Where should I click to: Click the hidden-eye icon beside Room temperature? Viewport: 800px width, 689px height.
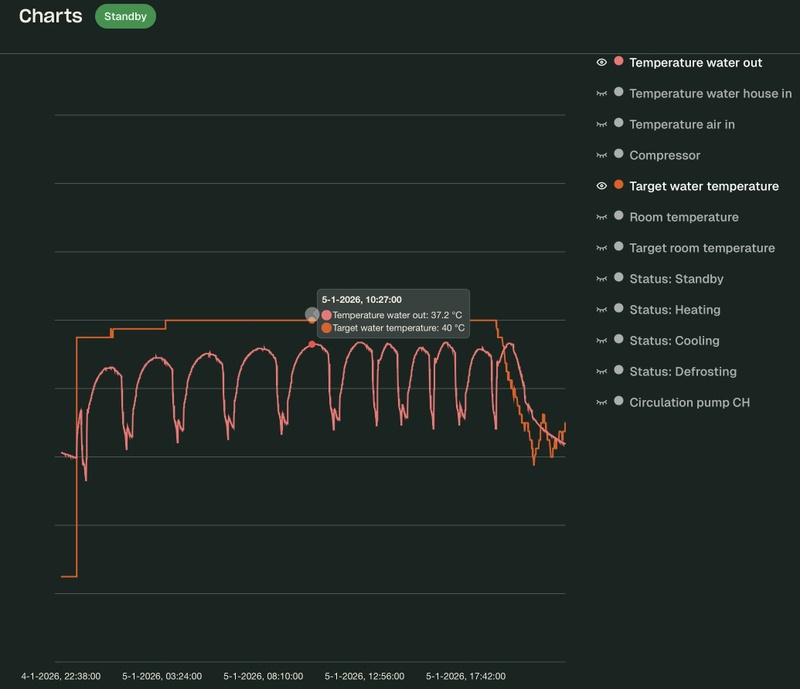[x=602, y=217]
